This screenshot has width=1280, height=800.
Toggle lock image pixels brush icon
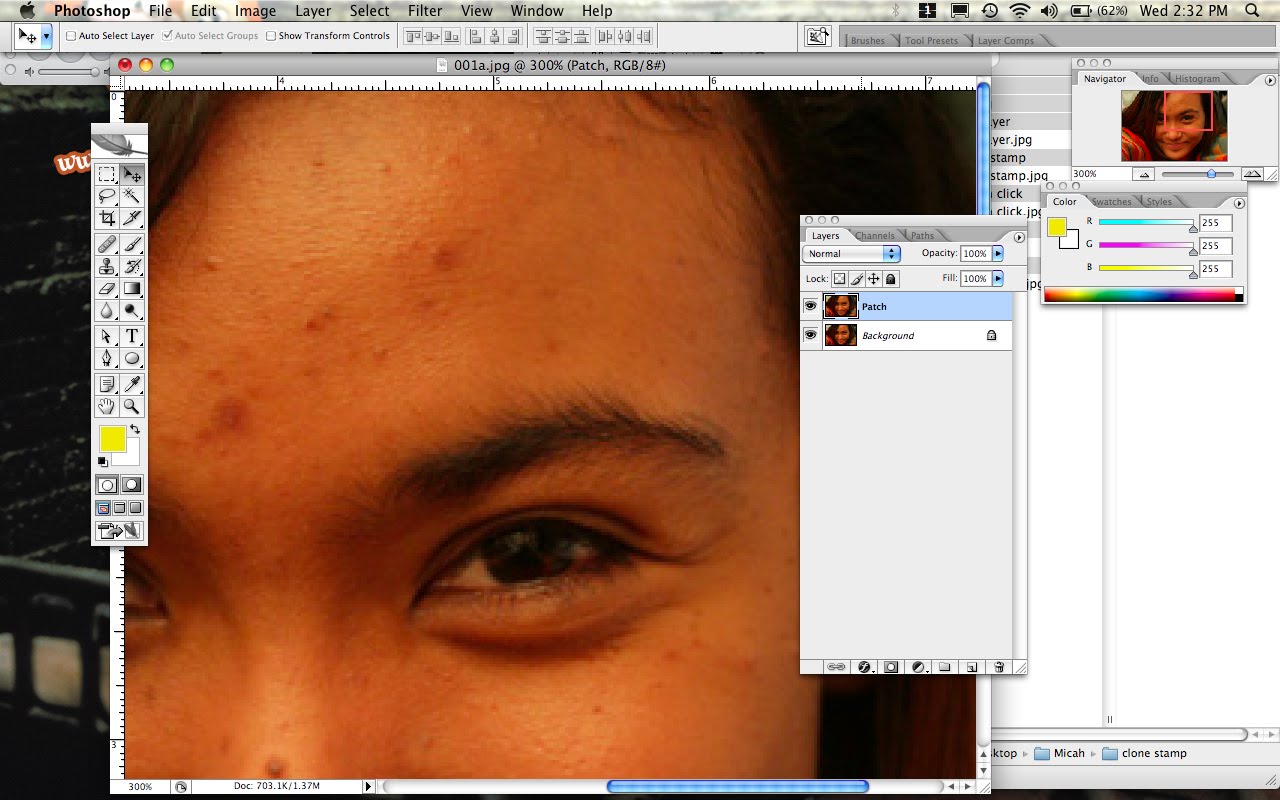[x=857, y=279]
